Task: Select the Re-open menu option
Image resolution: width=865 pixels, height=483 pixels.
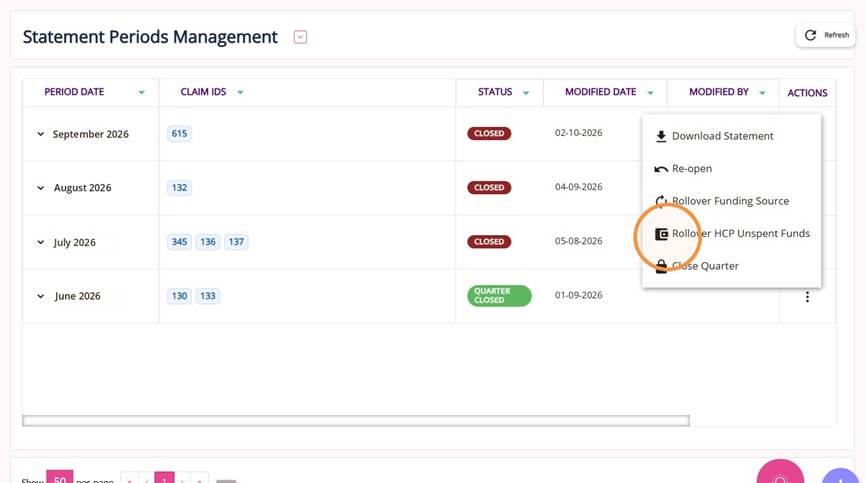Action: point(731,169)
